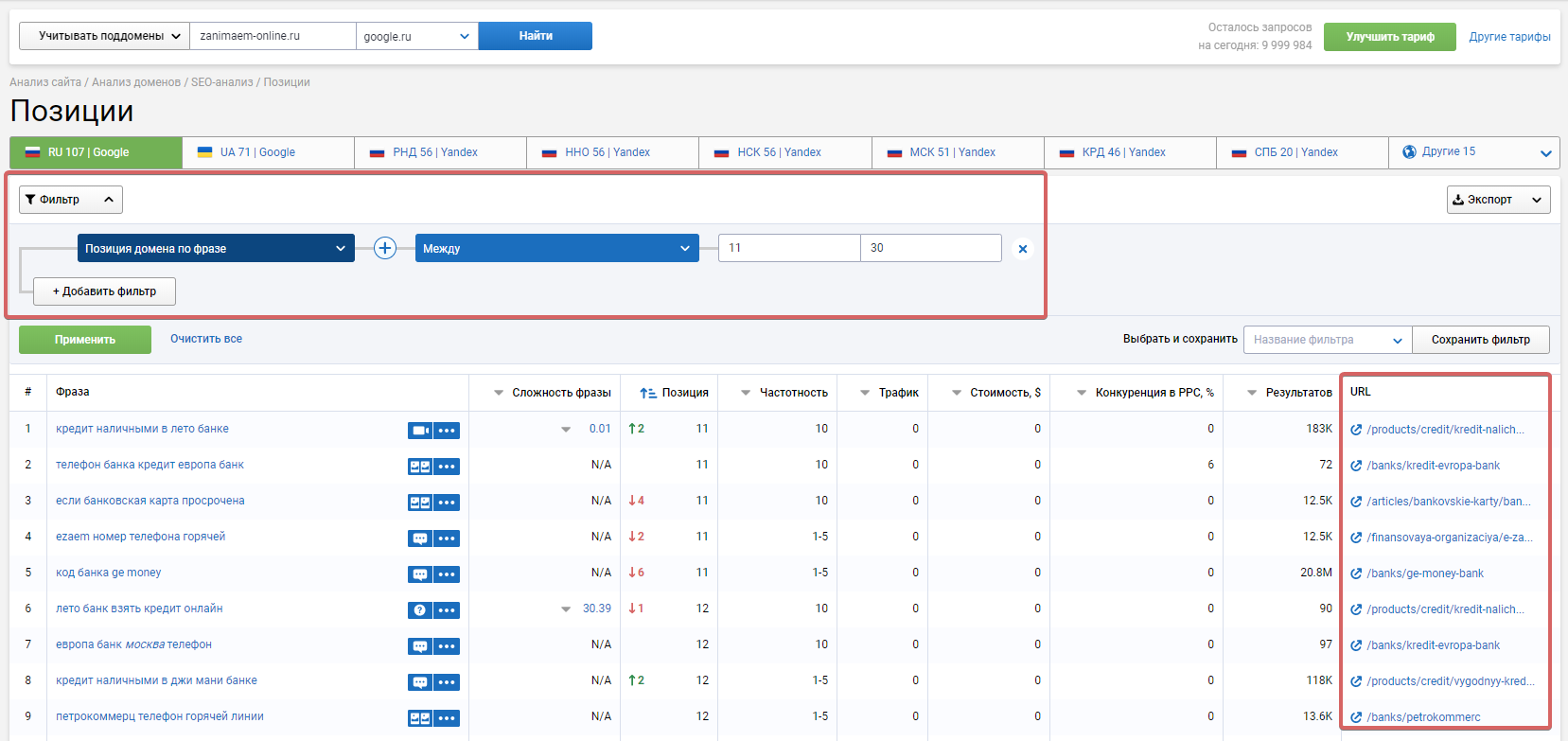Viewport: 1568px width, 741px height.
Task: Click domain input field zanimaem-online.ru
Action: [273, 36]
